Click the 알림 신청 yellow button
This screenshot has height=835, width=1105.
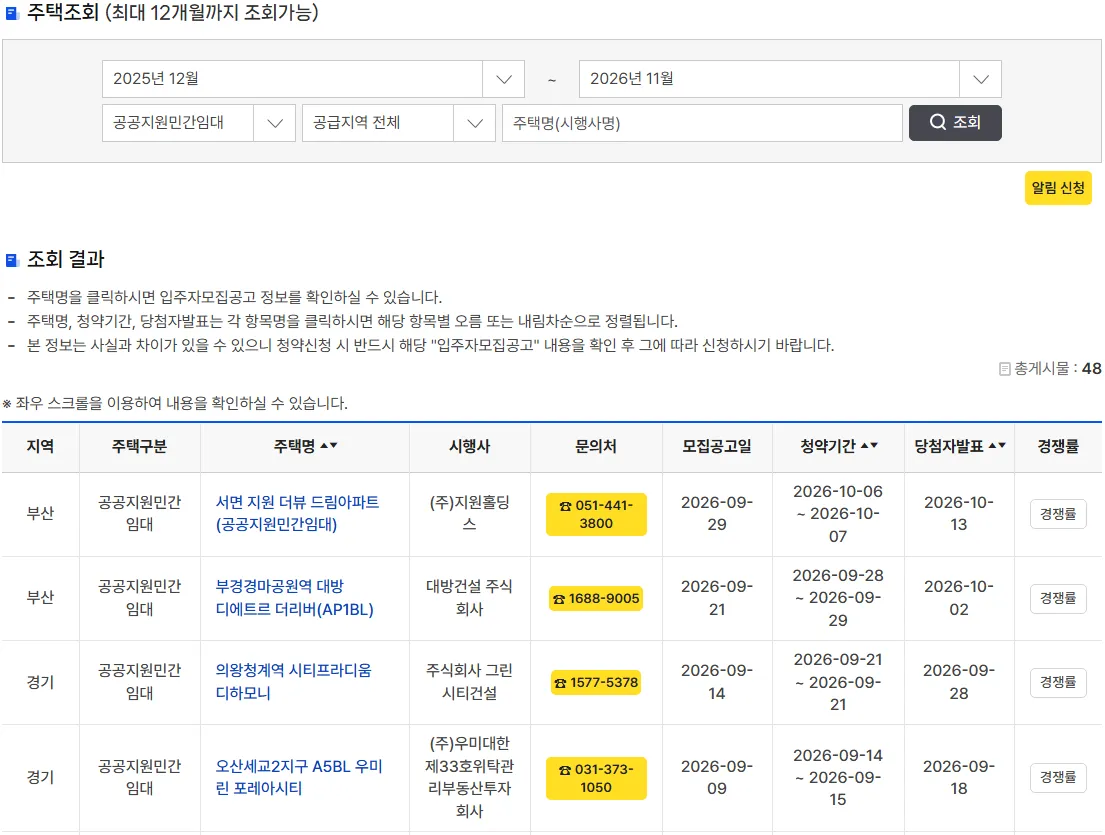pyautogui.click(x=1058, y=188)
